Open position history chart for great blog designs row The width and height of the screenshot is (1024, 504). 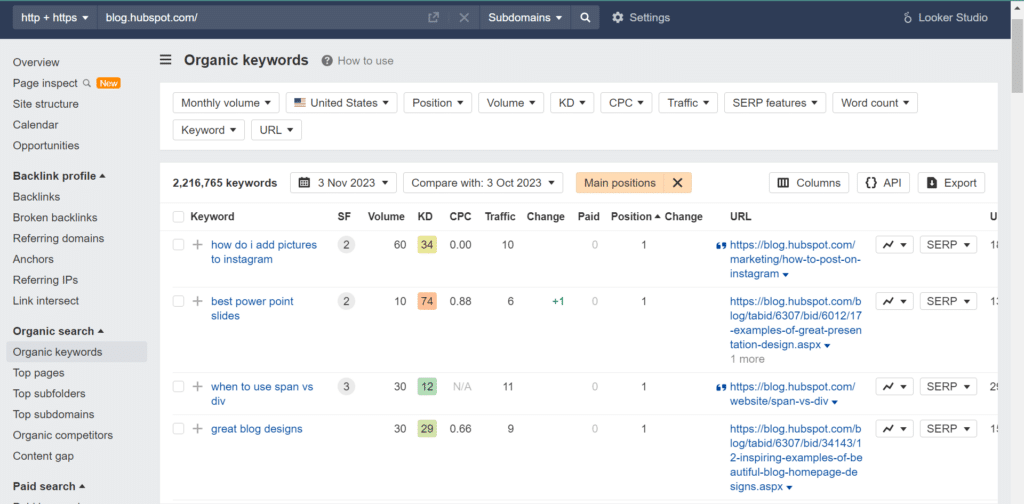[894, 429]
